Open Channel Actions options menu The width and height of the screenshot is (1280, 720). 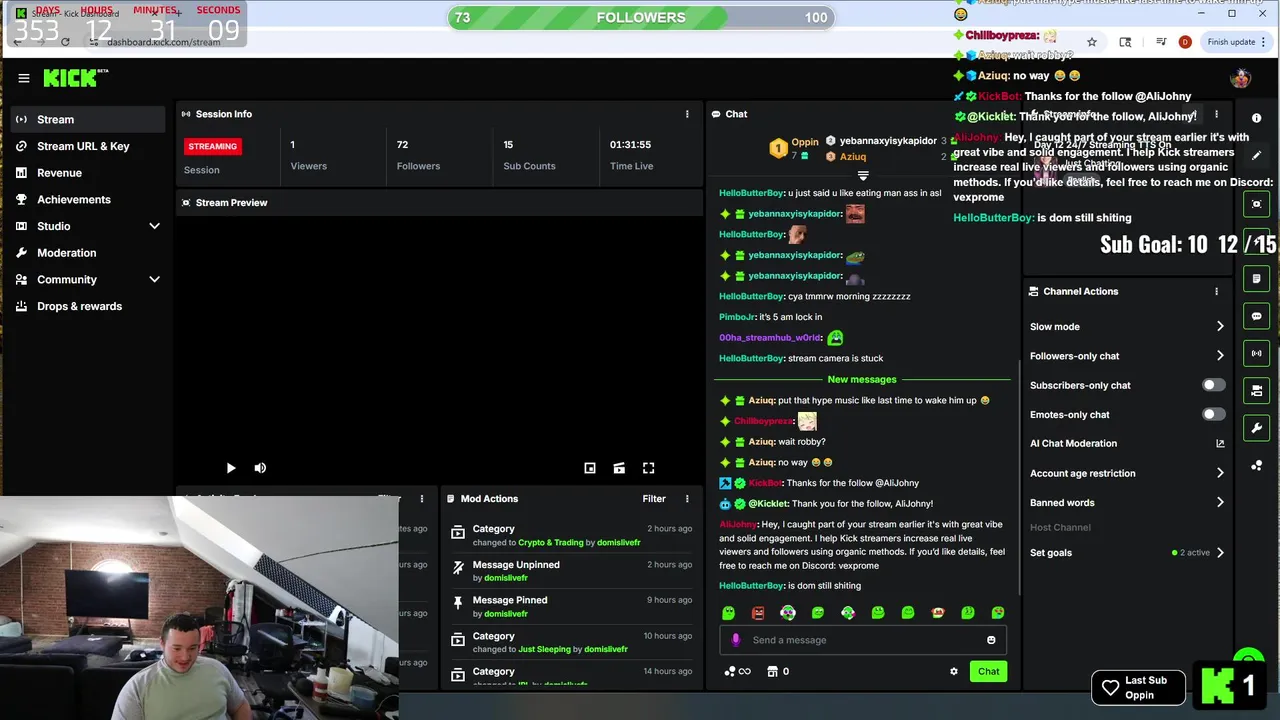[x=1217, y=292]
